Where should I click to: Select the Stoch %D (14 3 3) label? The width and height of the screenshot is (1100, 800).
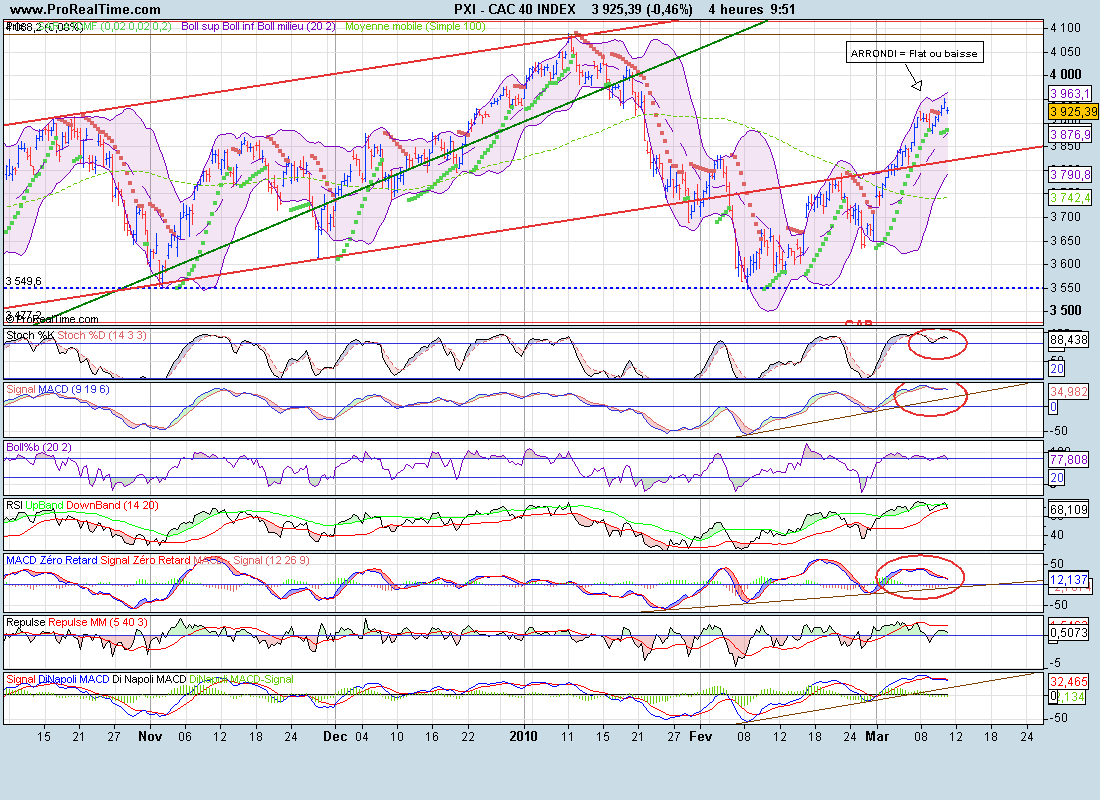[102, 335]
